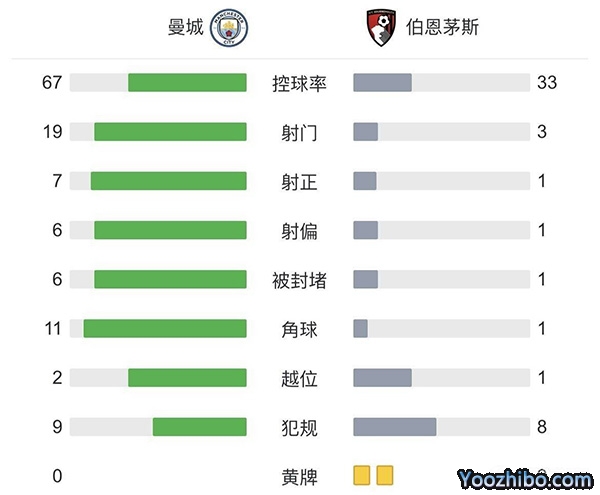Select the 控球率 possession stat label
The width and height of the screenshot is (600, 495).
click(299, 83)
